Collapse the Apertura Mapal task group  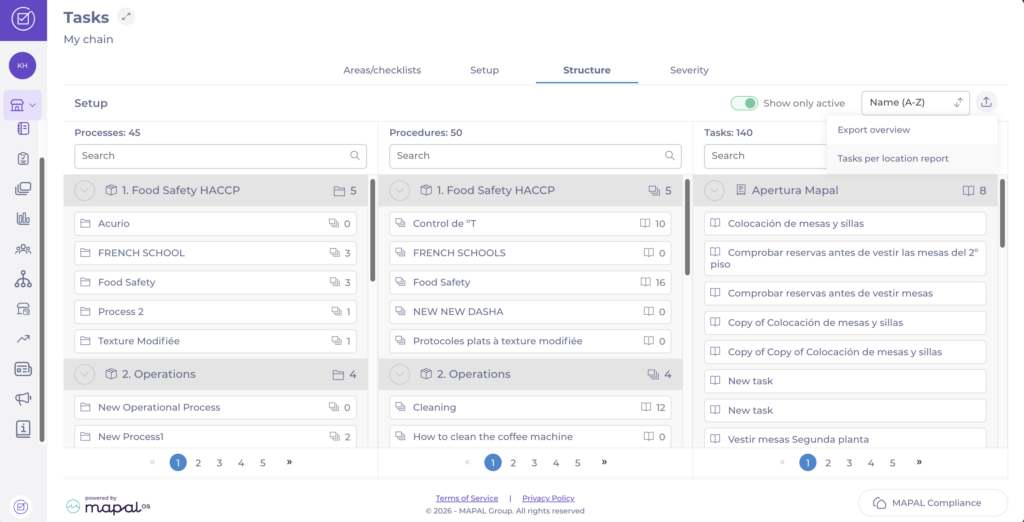pyautogui.click(x=714, y=190)
